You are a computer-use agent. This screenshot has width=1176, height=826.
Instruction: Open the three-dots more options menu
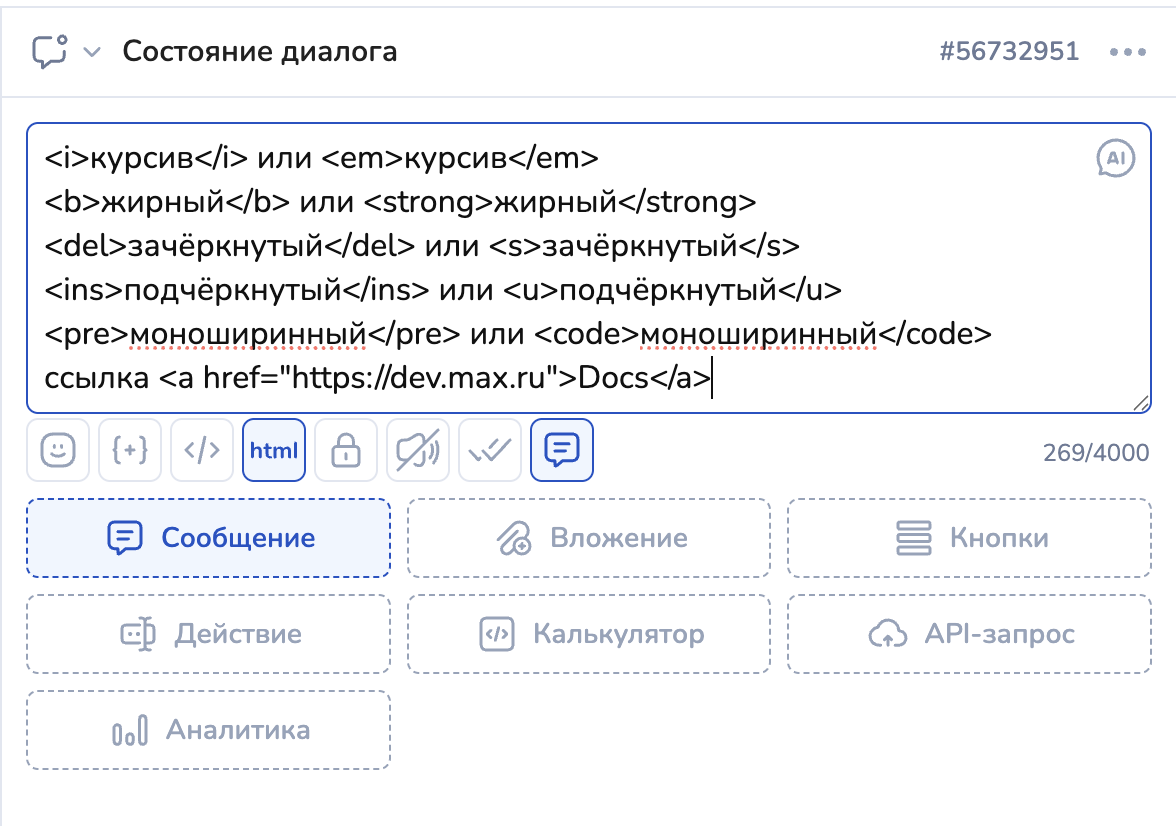[1127, 52]
